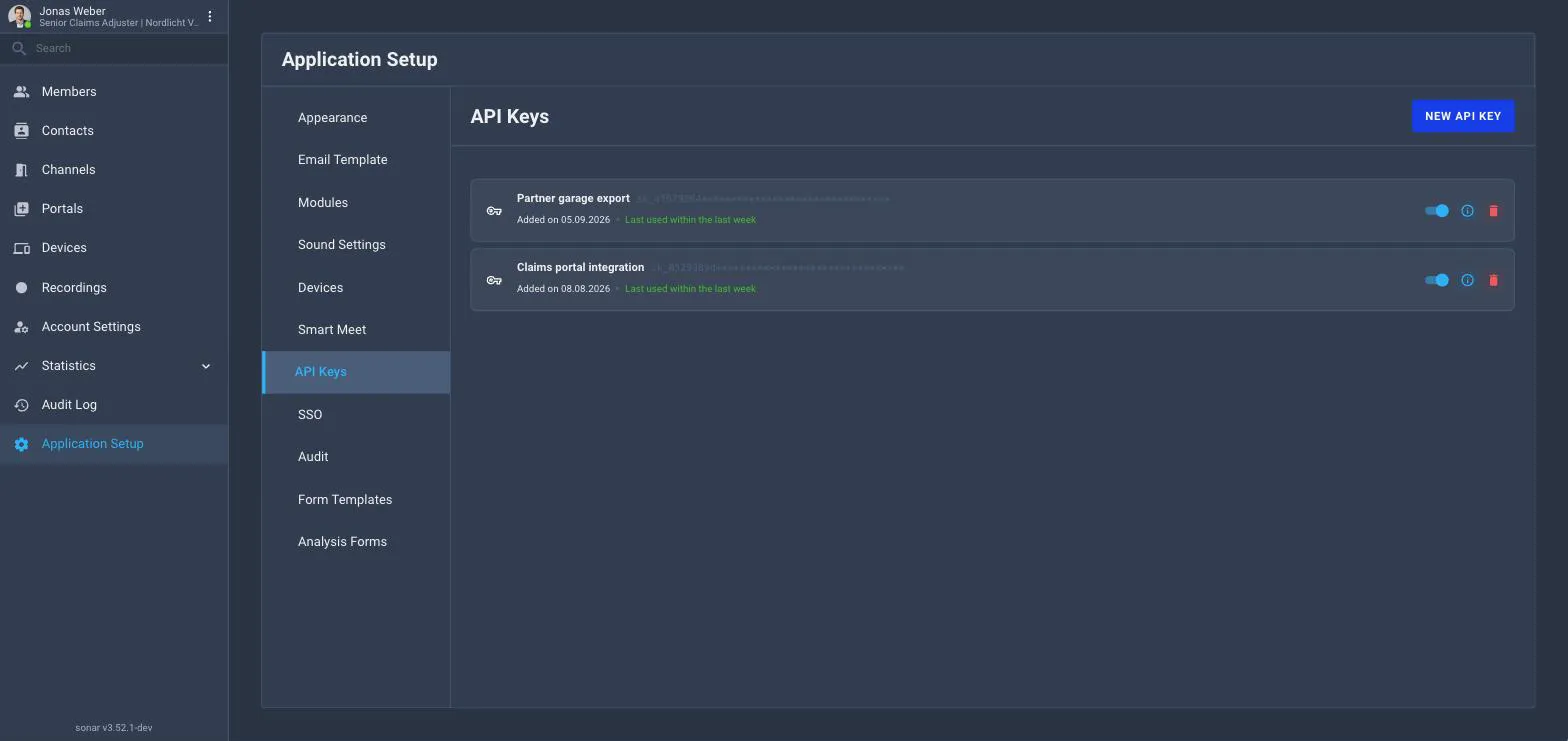
Task: Click the Statistics chart icon
Action: point(21,366)
